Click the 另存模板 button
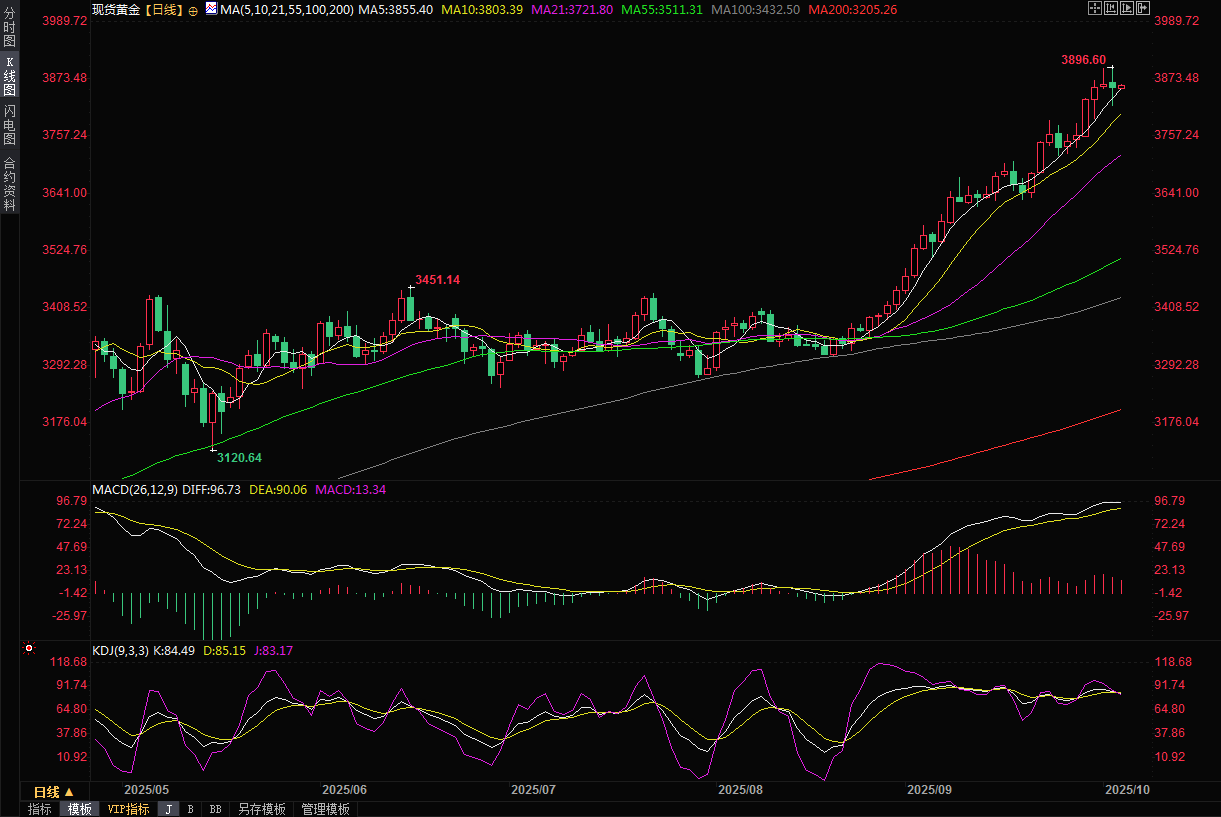This screenshot has width=1221, height=817. [261, 809]
